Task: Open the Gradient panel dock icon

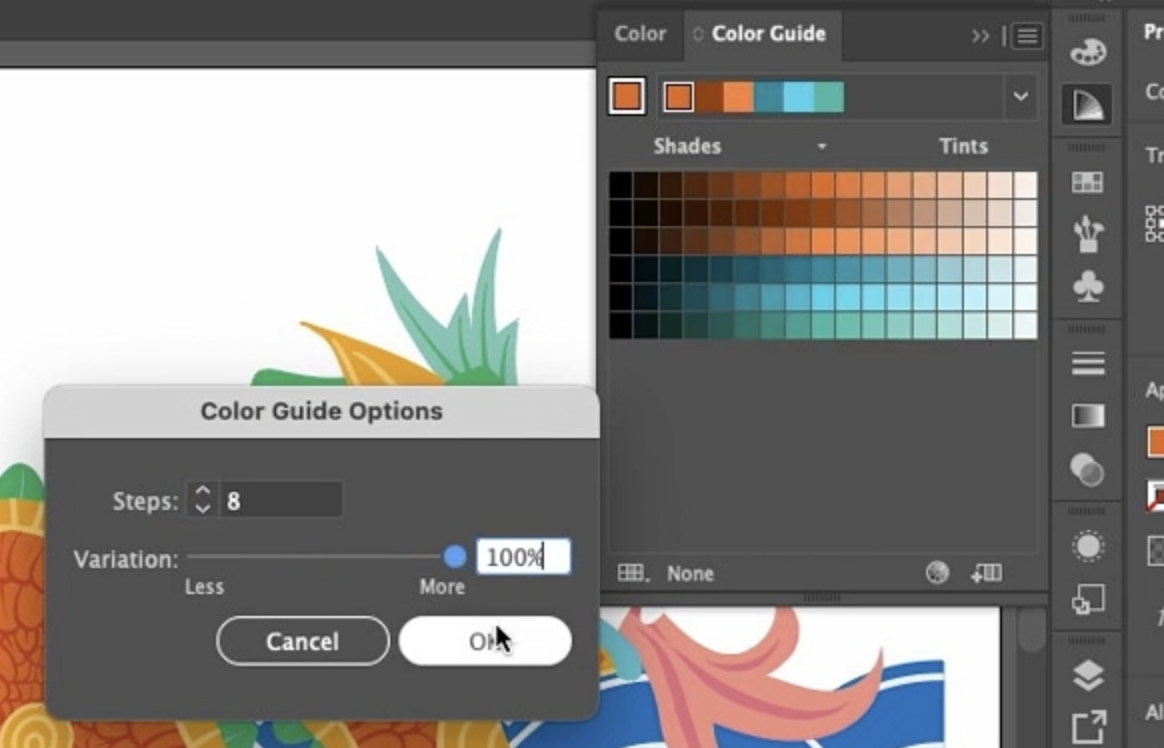Action: coord(1088,416)
